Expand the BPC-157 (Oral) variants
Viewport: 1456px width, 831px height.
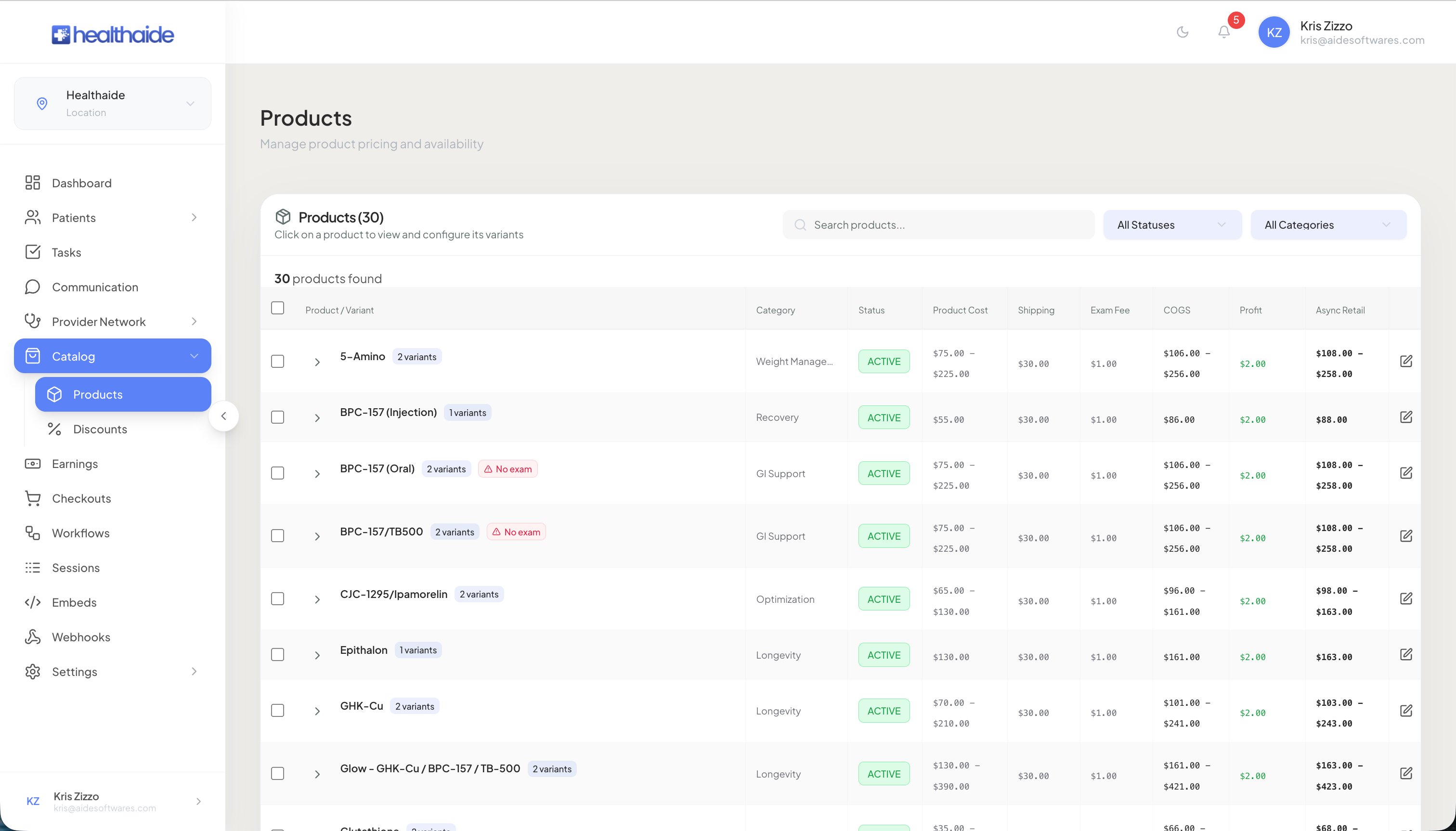pyautogui.click(x=317, y=474)
